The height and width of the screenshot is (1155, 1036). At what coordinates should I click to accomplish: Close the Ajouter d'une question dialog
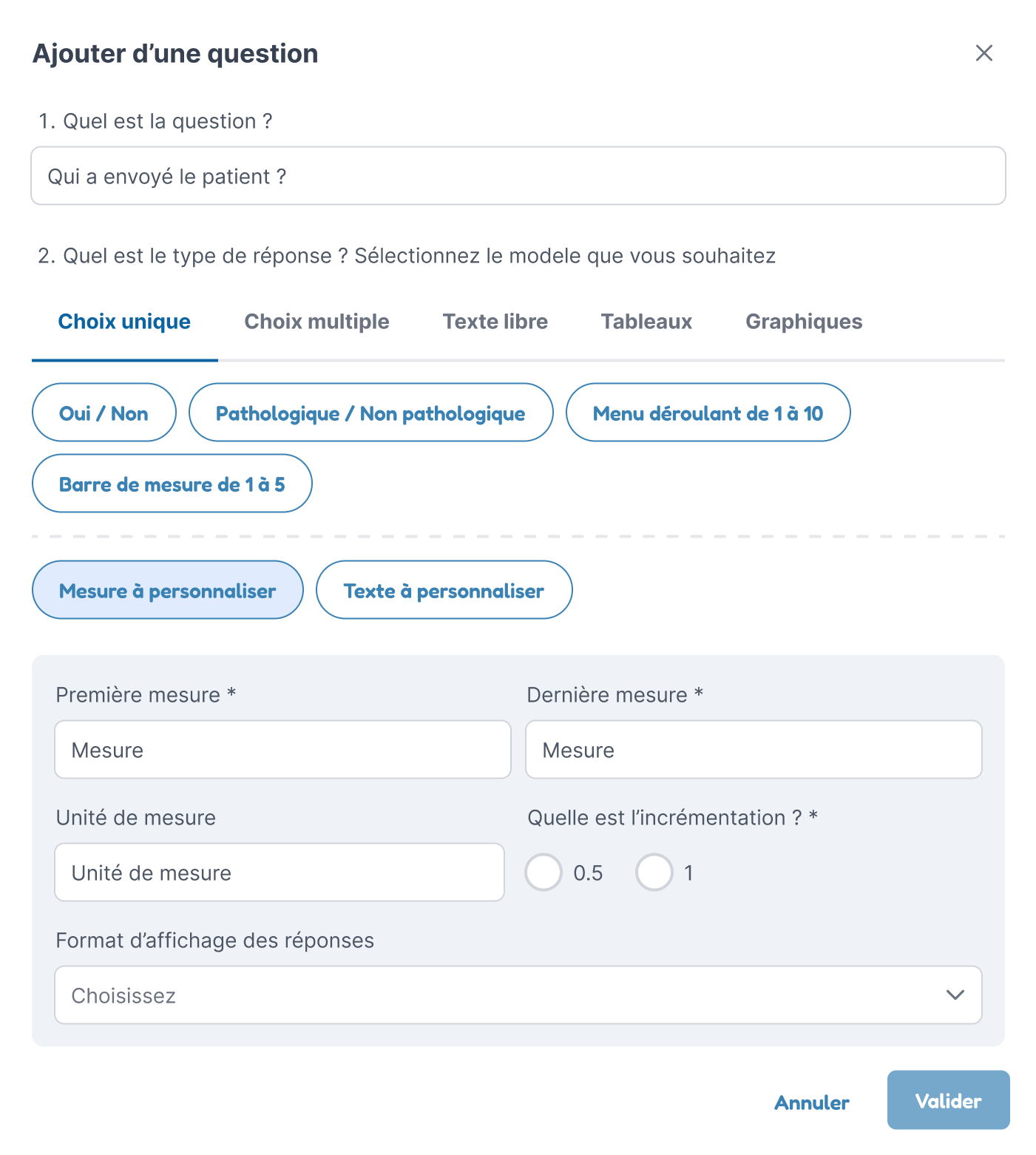983,53
